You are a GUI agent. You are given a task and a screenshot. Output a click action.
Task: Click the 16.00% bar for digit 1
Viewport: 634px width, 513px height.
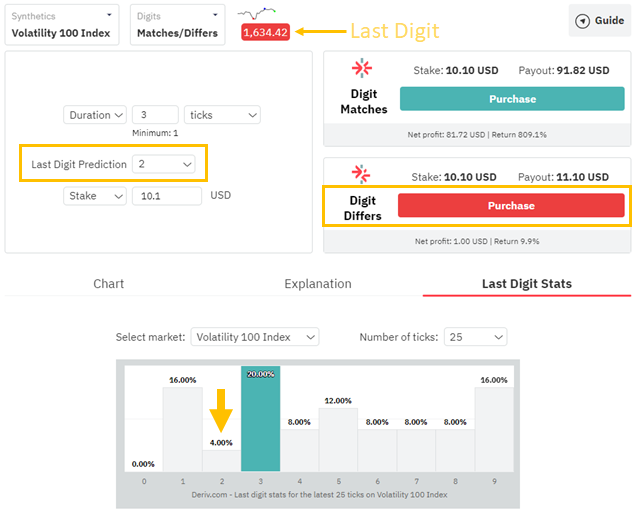pos(183,429)
